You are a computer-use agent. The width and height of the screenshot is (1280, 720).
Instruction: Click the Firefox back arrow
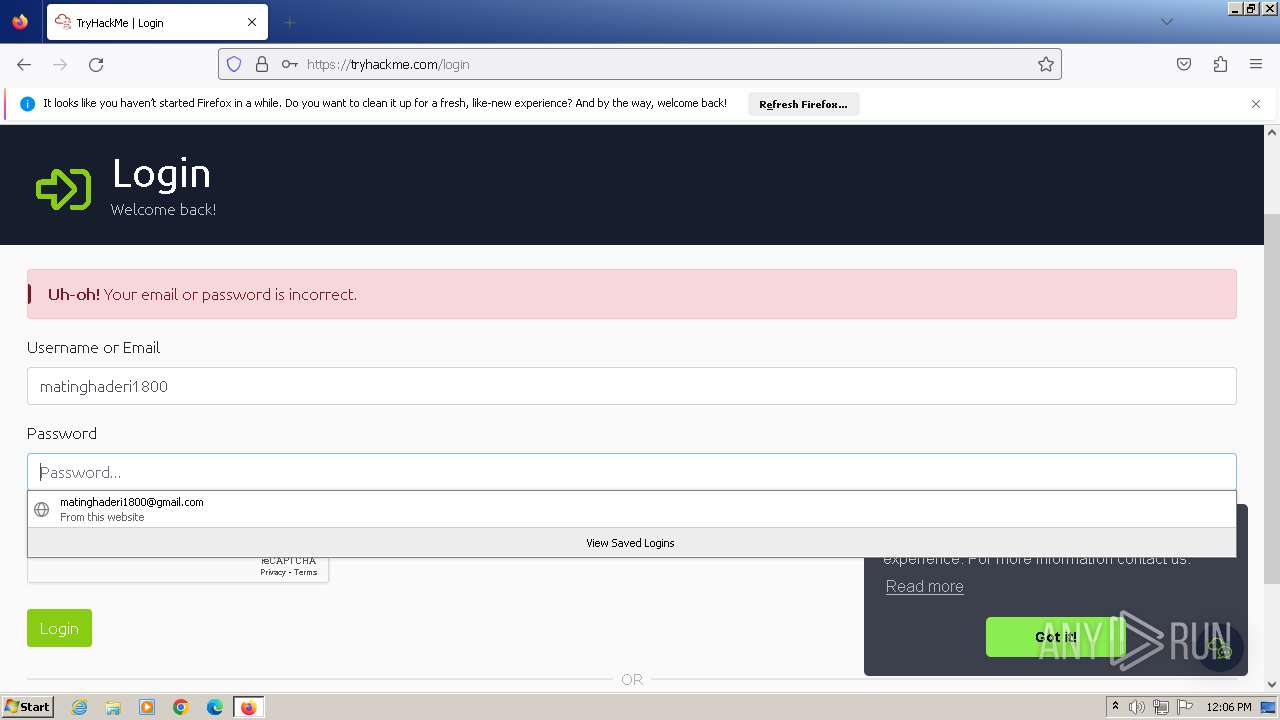pyautogui.click(x=24, y=64)
